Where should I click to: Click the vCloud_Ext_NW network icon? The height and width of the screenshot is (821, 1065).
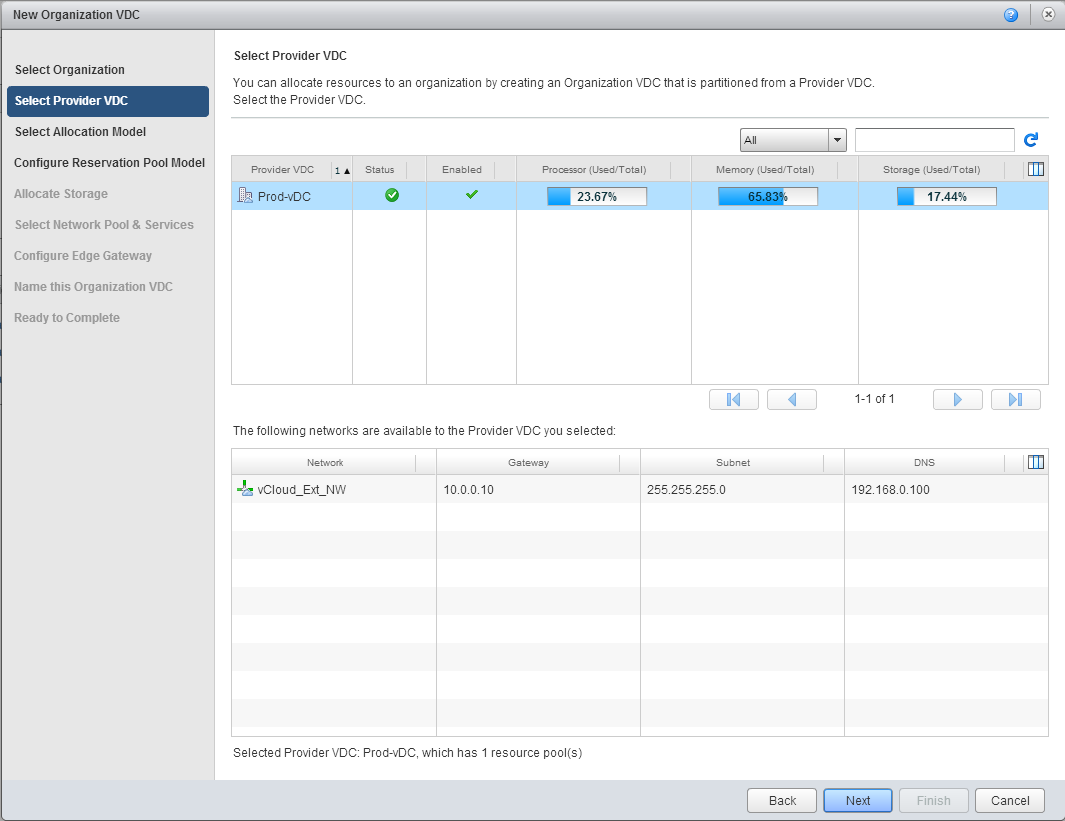[x=245, y=490]
